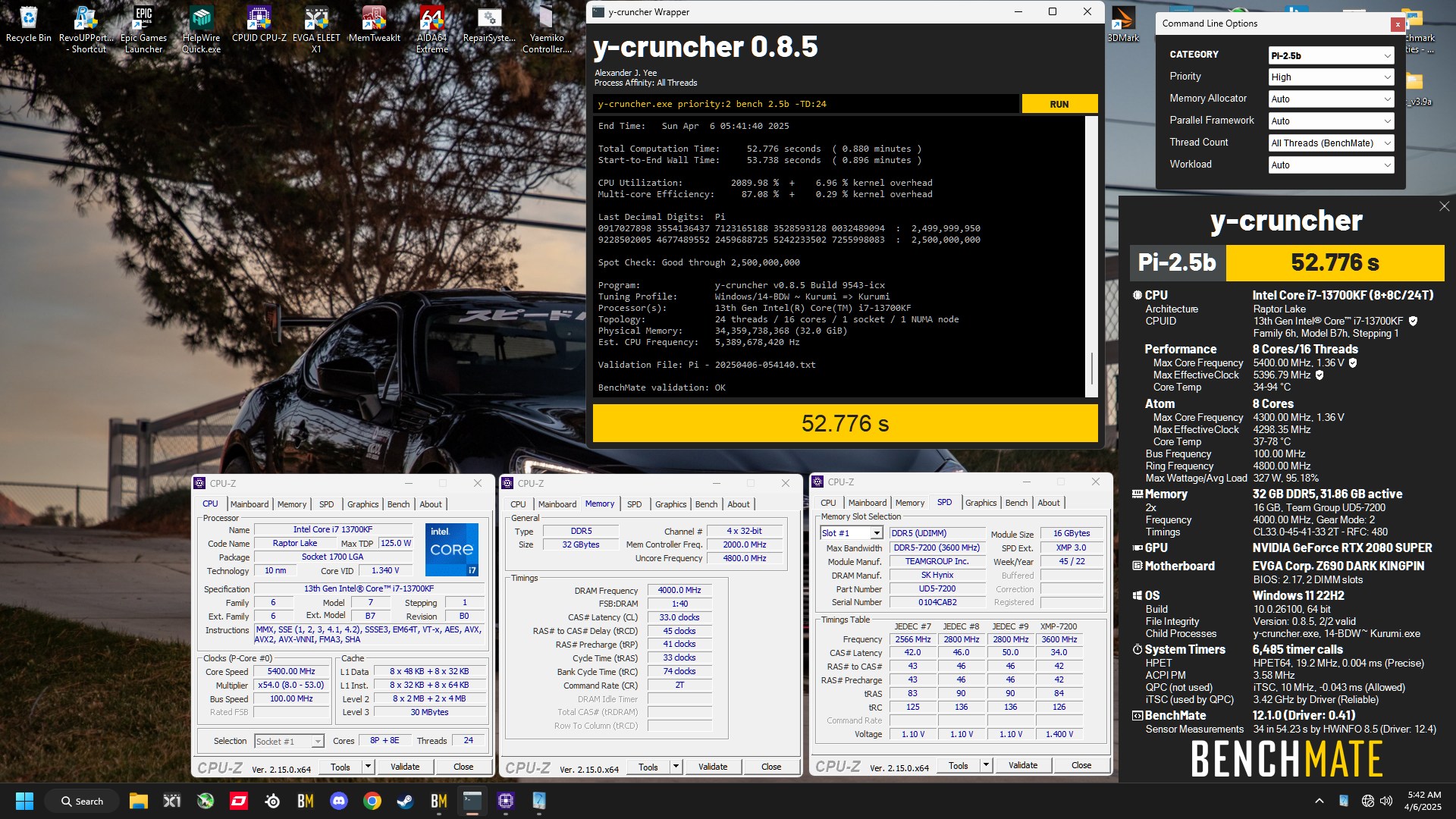Open the Windows Start menu
The height and width of the screenshot is (819, 1456).
[x=24, y=801]
